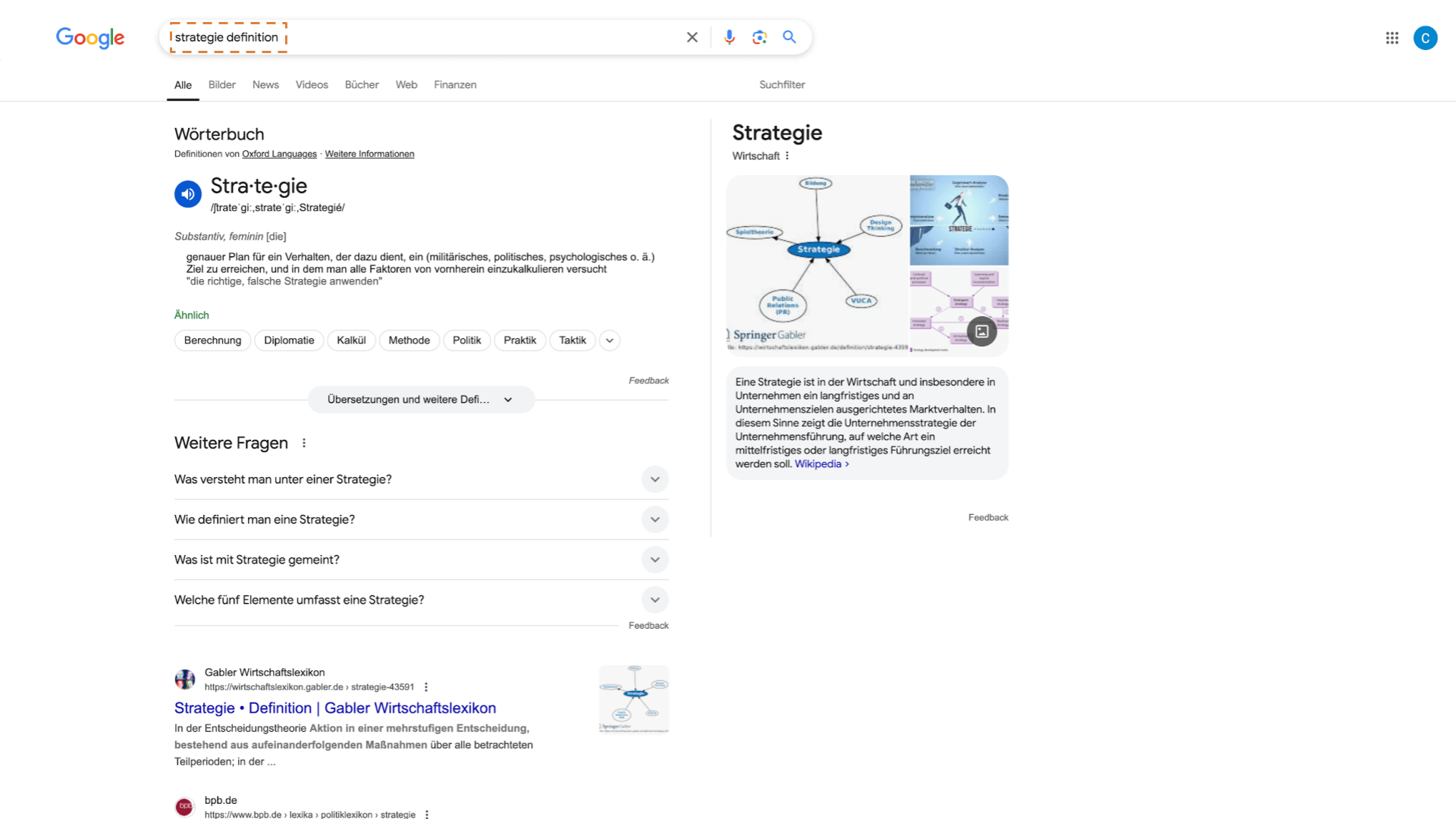Expand 'Übersetzungen und weitere Defi...' dropdown
The height and width of the screenshot is (819, 1456).
421,400
